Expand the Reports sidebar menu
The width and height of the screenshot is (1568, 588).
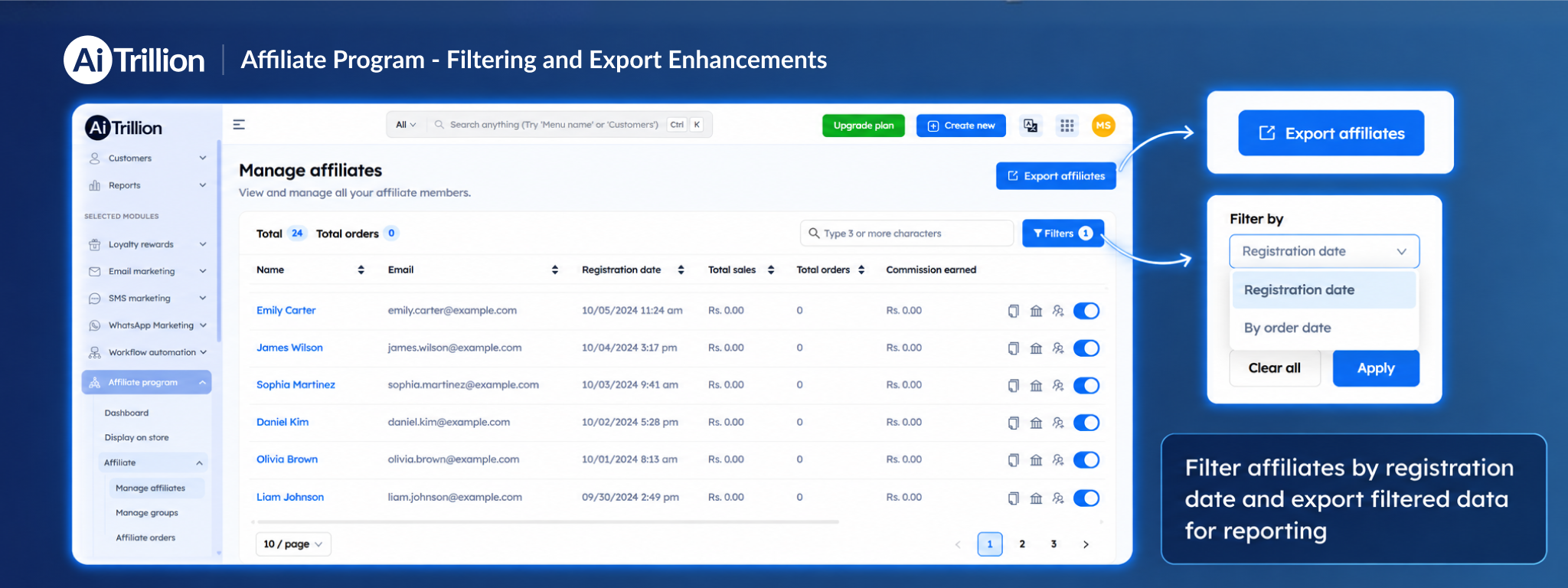[x=147, y=185]
